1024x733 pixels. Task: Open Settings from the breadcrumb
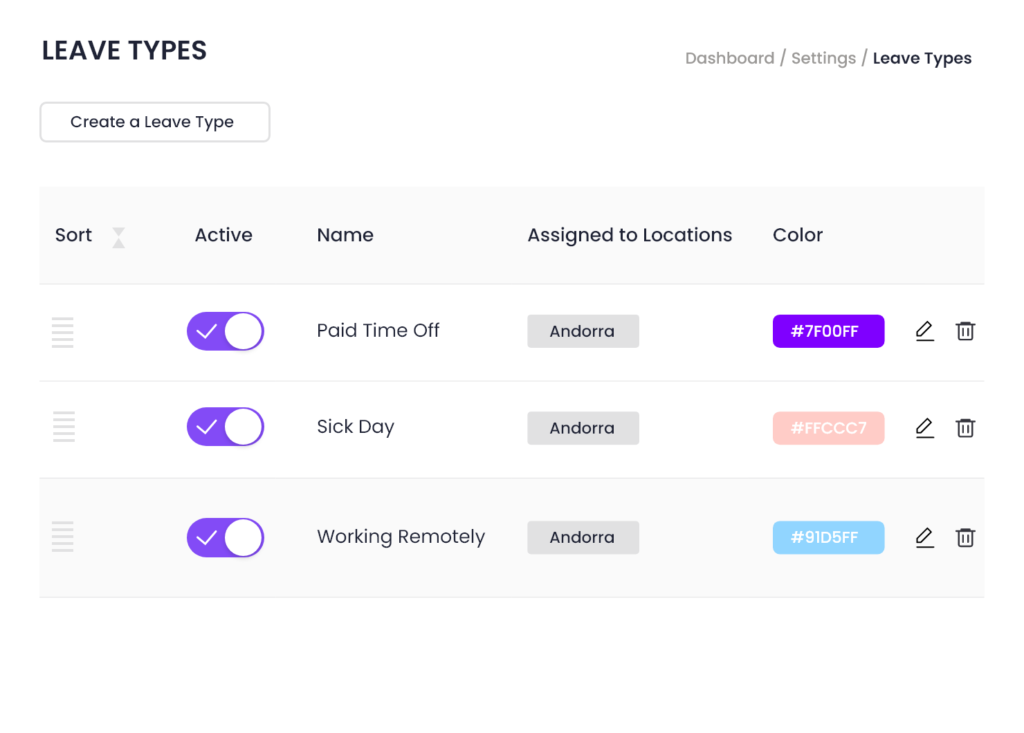[823, 58]
